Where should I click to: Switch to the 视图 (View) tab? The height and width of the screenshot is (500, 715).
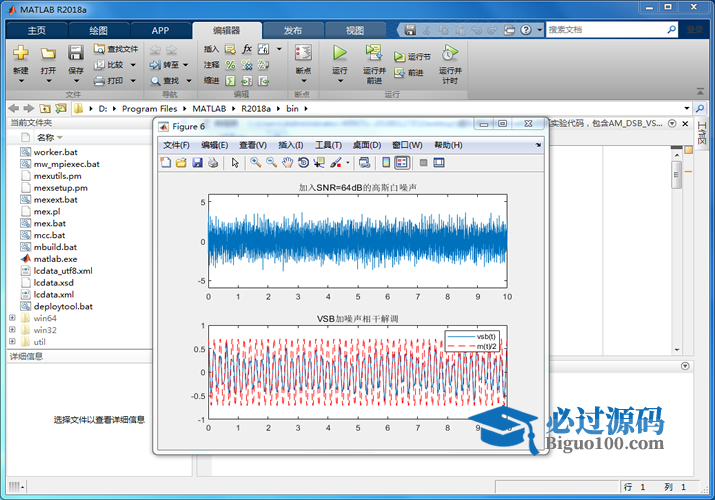355,30
